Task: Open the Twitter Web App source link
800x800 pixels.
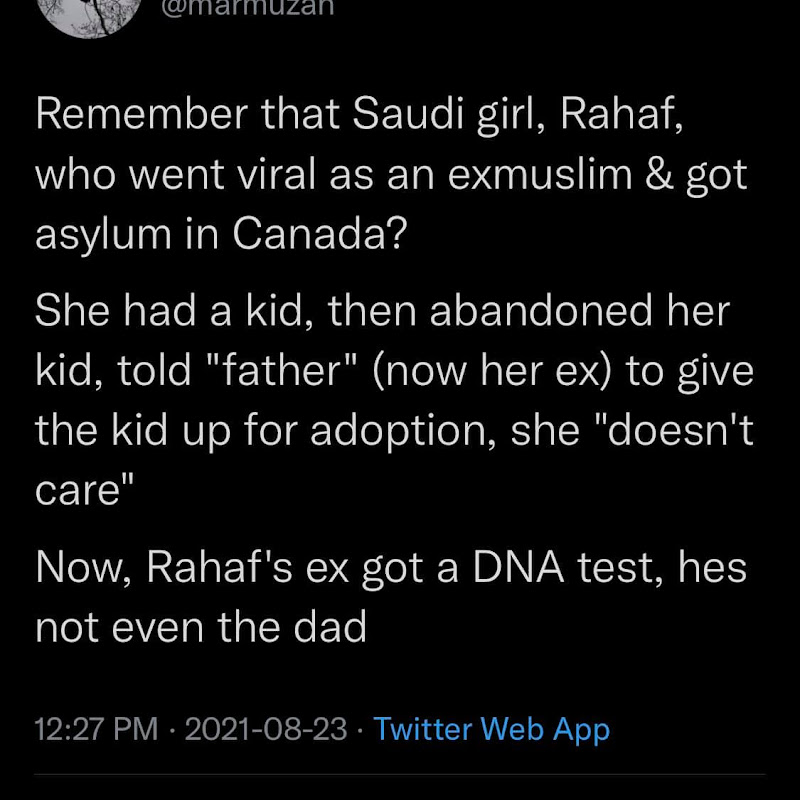Action: 491,729
